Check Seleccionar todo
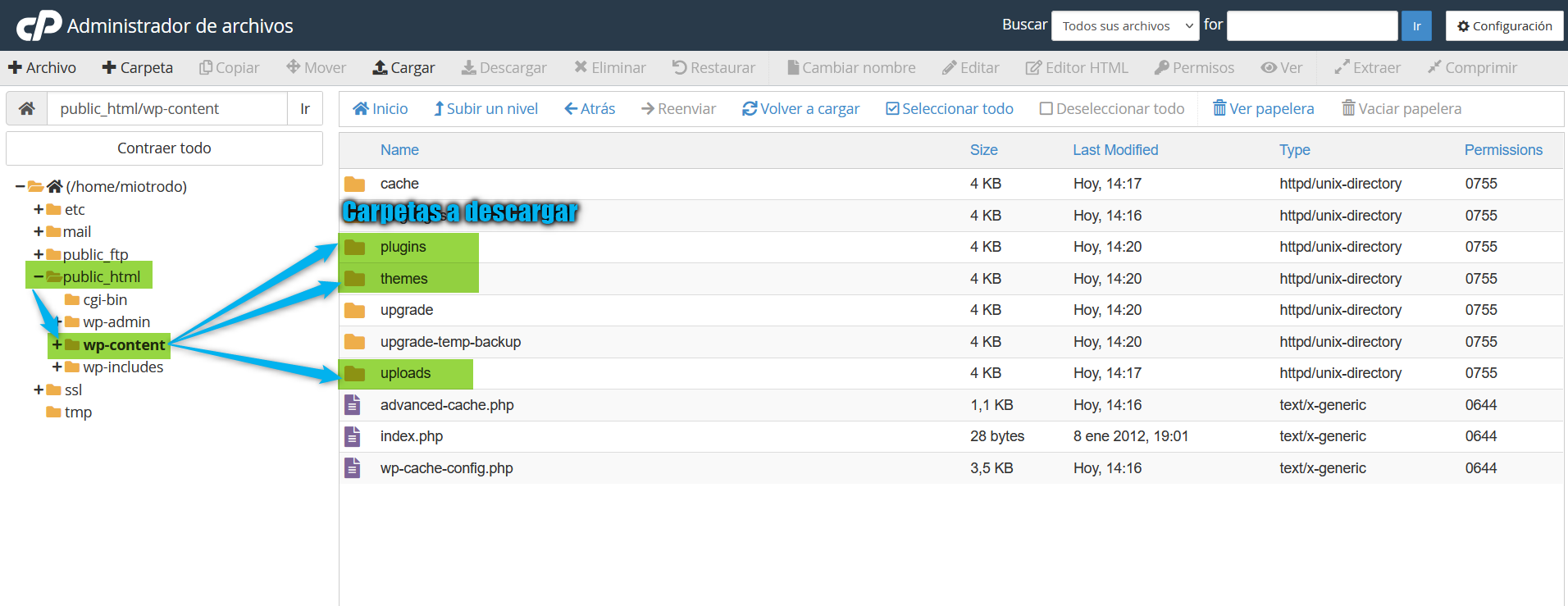The image size is (1568, 606). [950, 108]
